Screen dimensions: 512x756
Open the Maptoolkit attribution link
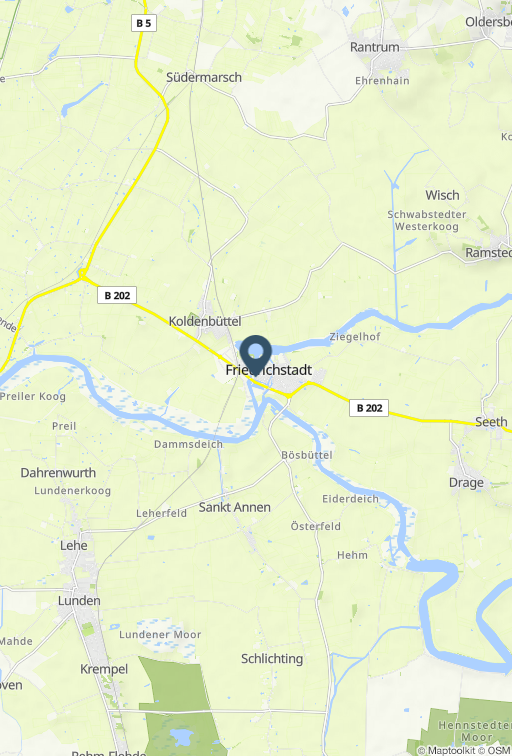click(451, 751)
